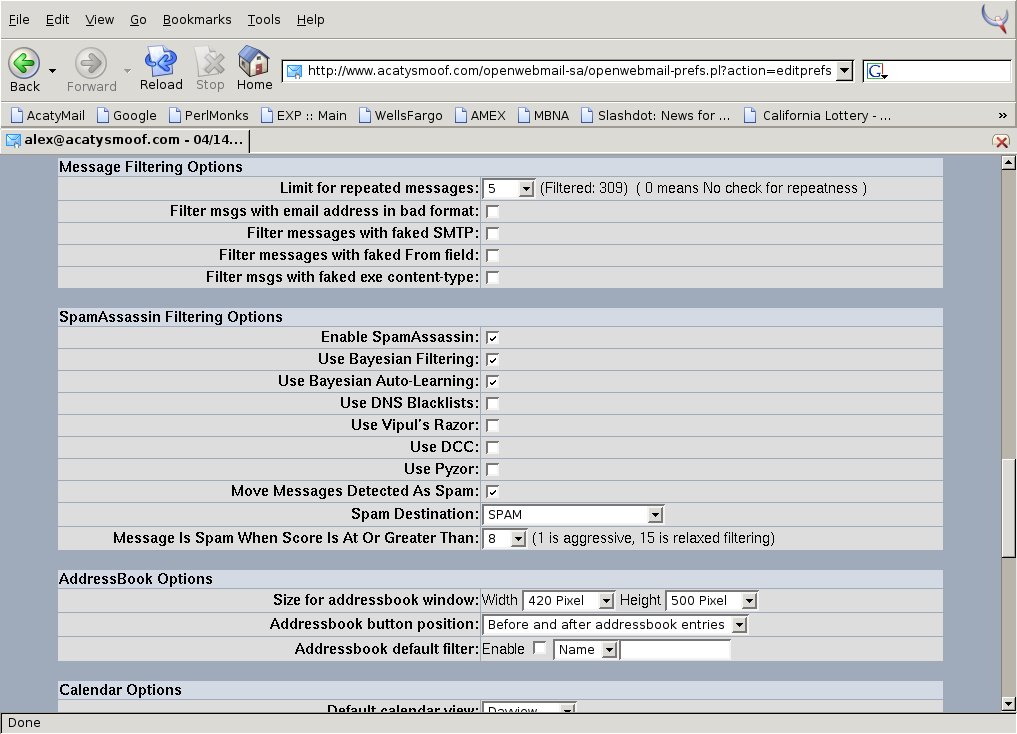Screen dimensions: 1017x734
Task: Open the Limit for repeated messages dropdown
Action: pyautogui.click(x=508, y=189)
